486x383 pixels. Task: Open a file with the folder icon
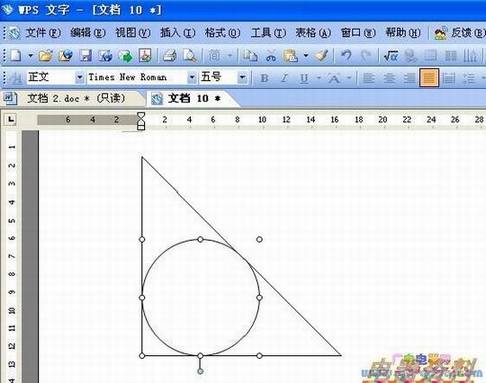point(45,55)
